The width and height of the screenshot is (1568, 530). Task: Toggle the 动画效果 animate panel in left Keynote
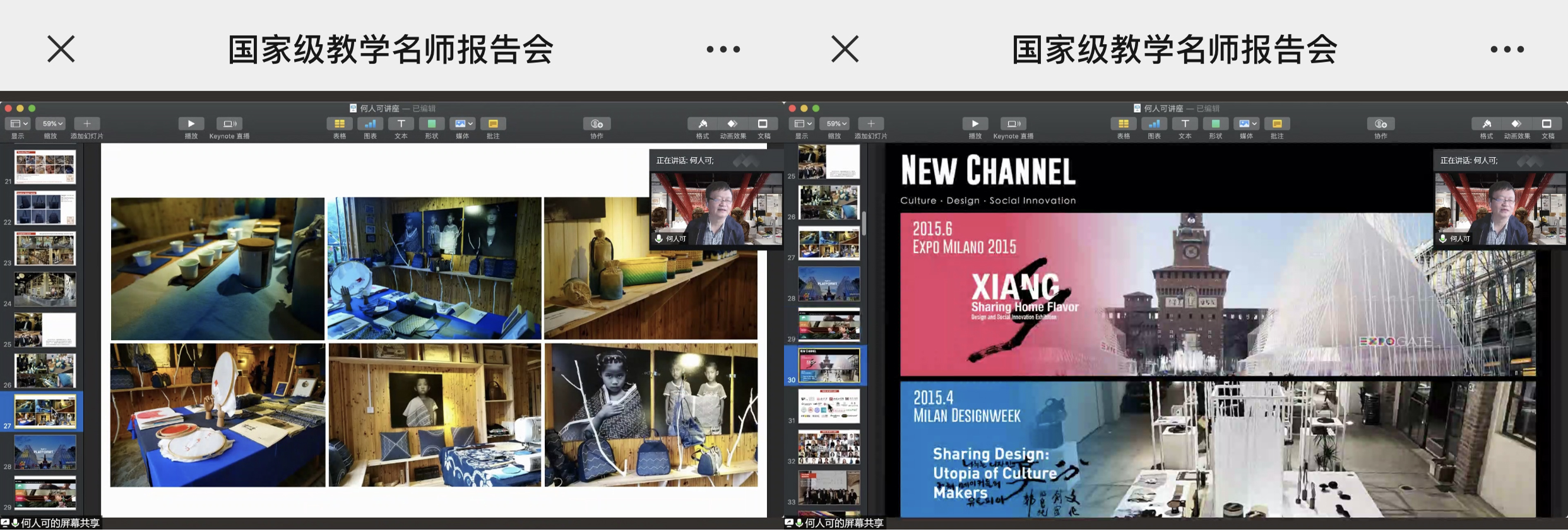pos(733,124)
